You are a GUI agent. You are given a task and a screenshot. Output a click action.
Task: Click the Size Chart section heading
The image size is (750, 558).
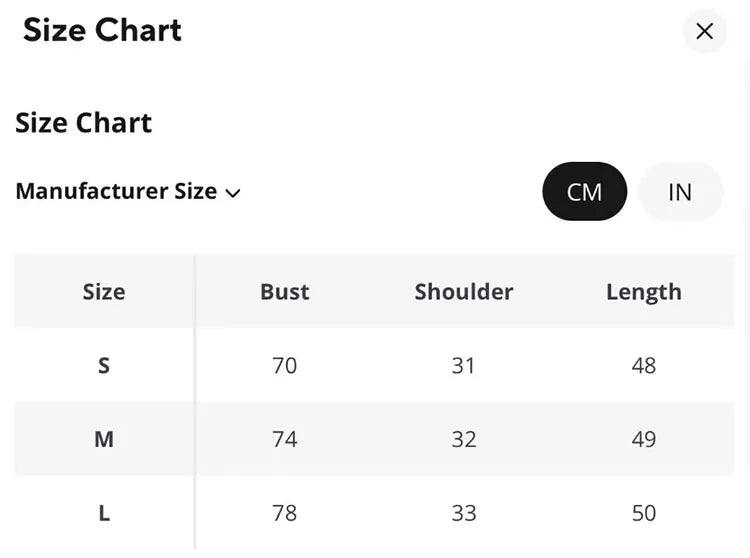pyautogui.click(x=84, y=123)
